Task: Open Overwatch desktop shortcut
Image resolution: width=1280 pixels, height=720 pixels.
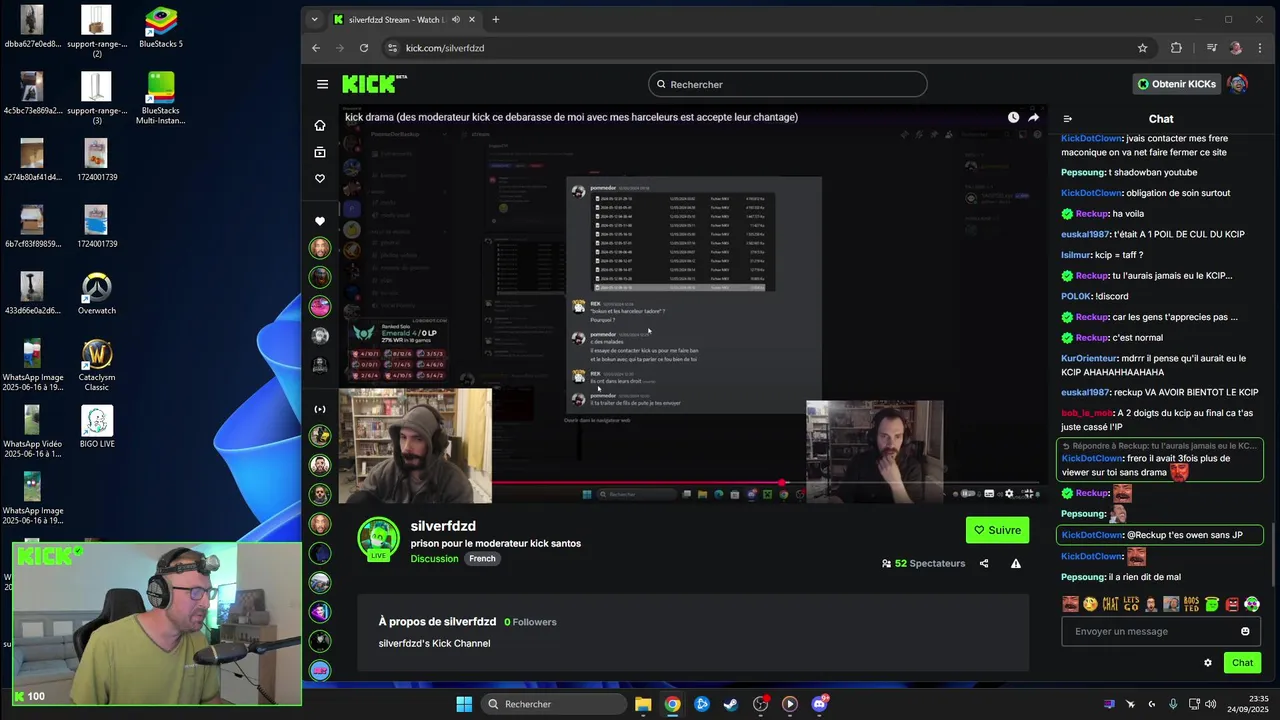Action: [x=97, y=294]
